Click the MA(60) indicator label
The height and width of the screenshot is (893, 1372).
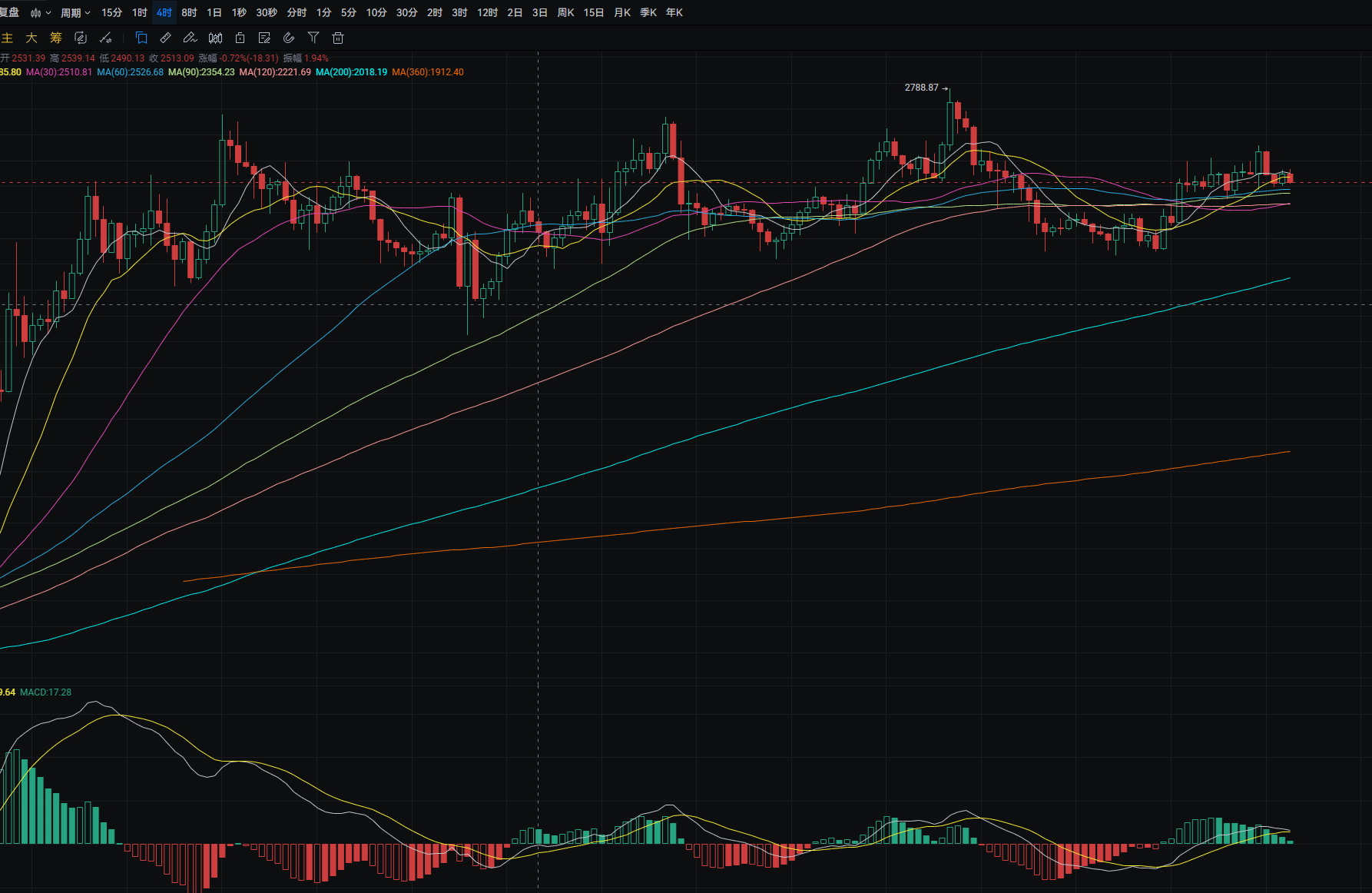tap(130, 72)
